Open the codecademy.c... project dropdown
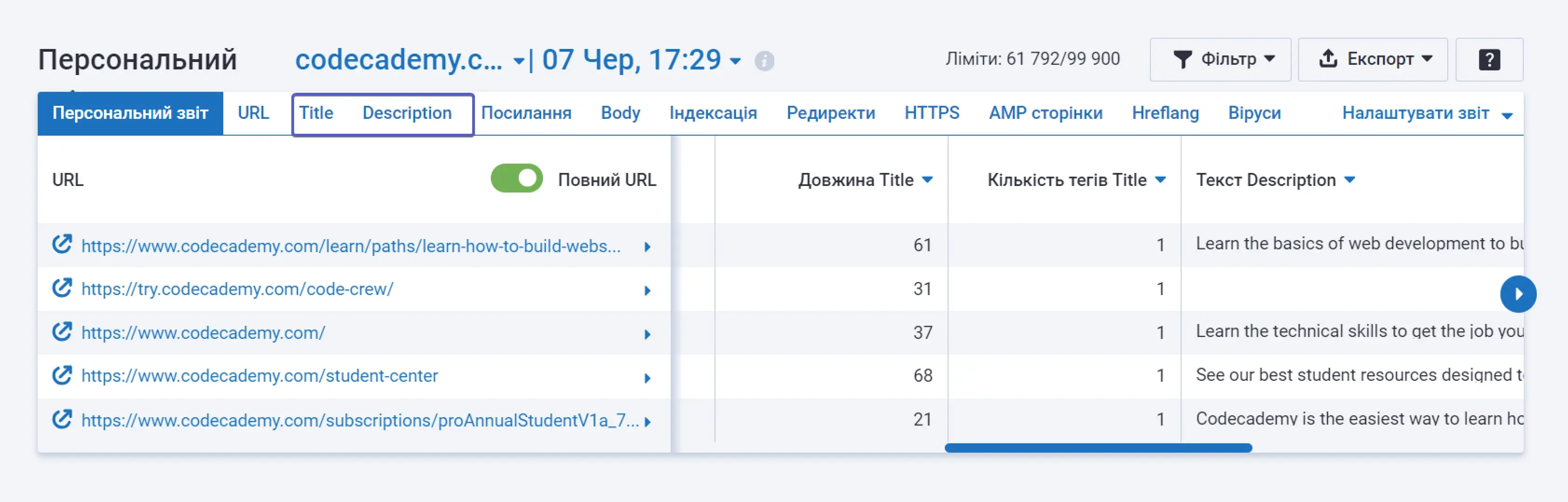The width and height of the screenshot is (1568, 502). (409, 60)
